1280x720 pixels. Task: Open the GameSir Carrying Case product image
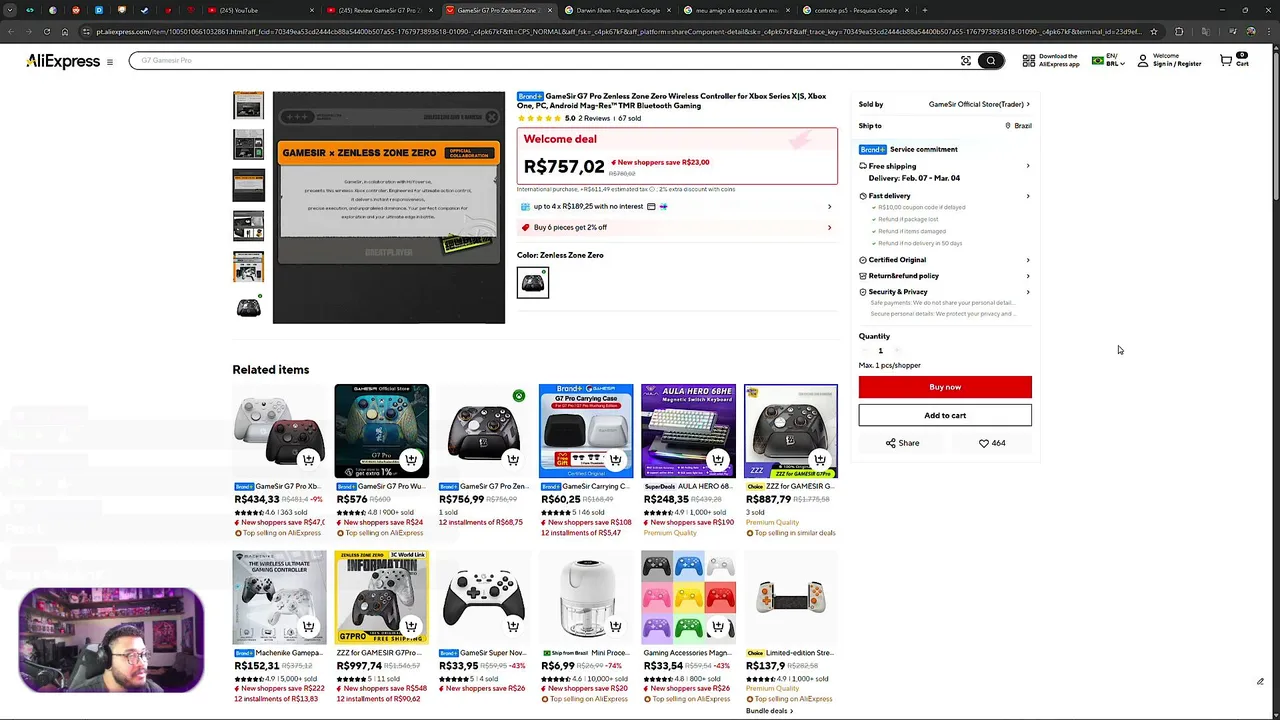pyautogui.click(x=586, y=431)
